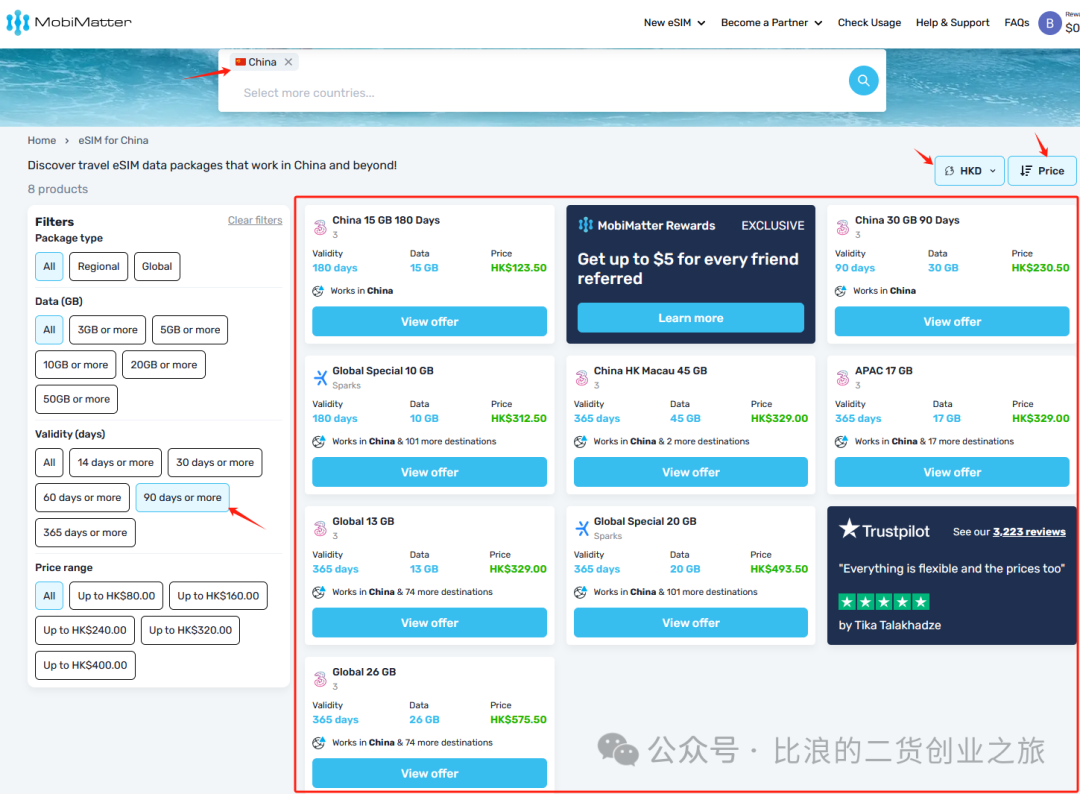The image size is (1080, 794).
Task: View offer for Global Special 10 GB
Action: coord(430,472)
